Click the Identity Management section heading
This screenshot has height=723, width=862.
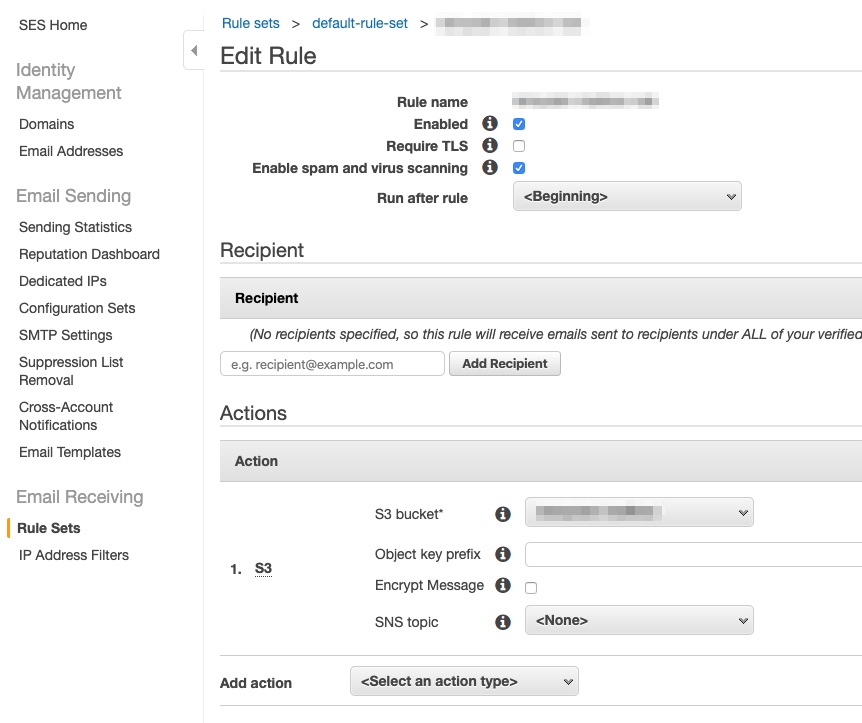(69, 81)
